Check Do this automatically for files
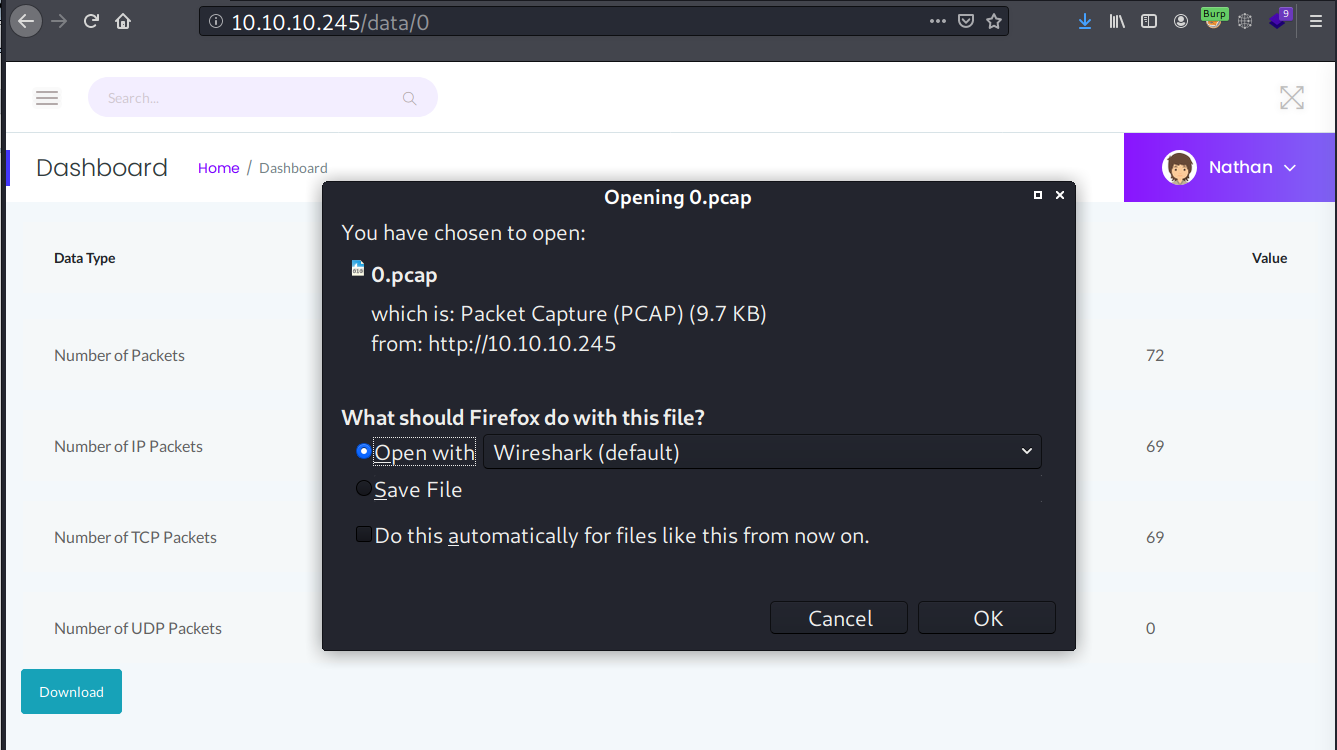The height and width of the screenshot is (750, 1337). 364,535
